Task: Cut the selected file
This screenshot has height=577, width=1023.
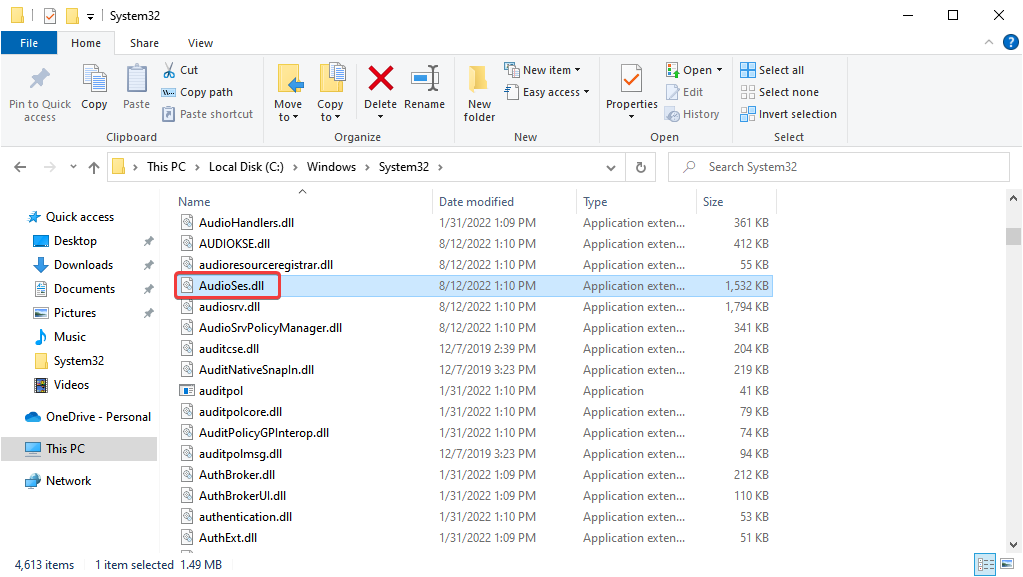Action: tap(181, 70)
